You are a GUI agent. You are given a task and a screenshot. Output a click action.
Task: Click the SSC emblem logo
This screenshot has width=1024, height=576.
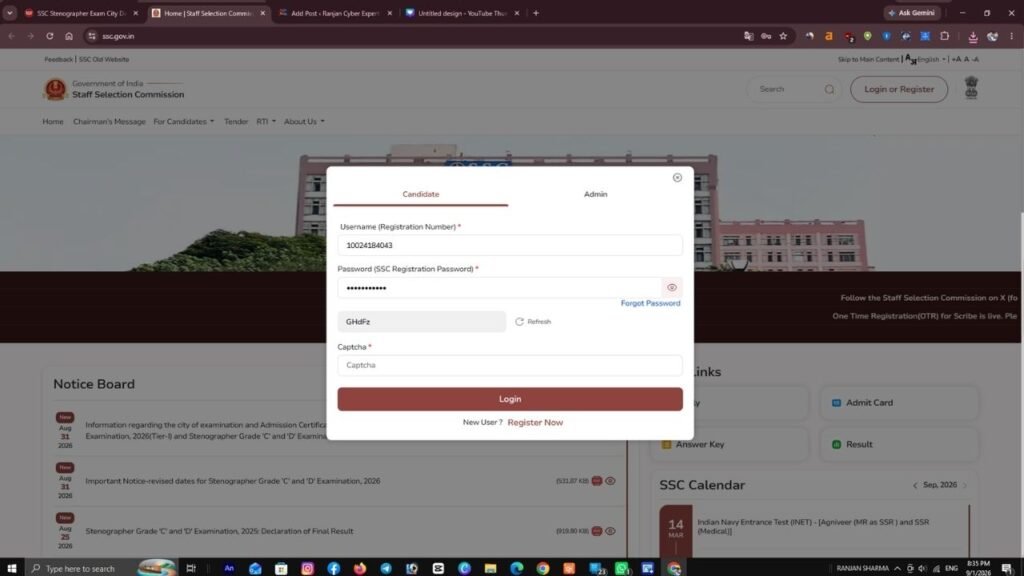point(55,89)
